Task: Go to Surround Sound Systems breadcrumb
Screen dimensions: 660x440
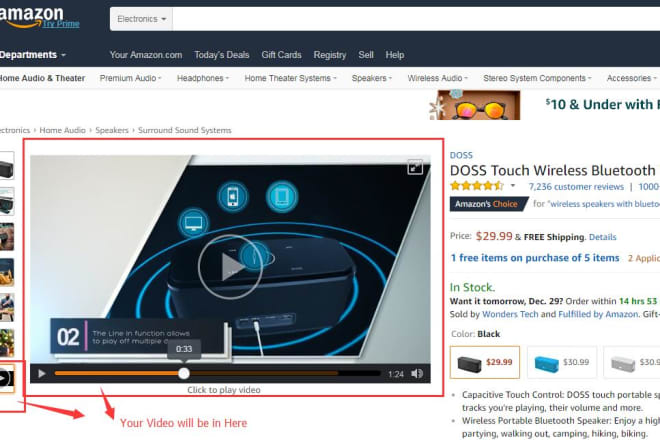Action: tap(184, 130)
